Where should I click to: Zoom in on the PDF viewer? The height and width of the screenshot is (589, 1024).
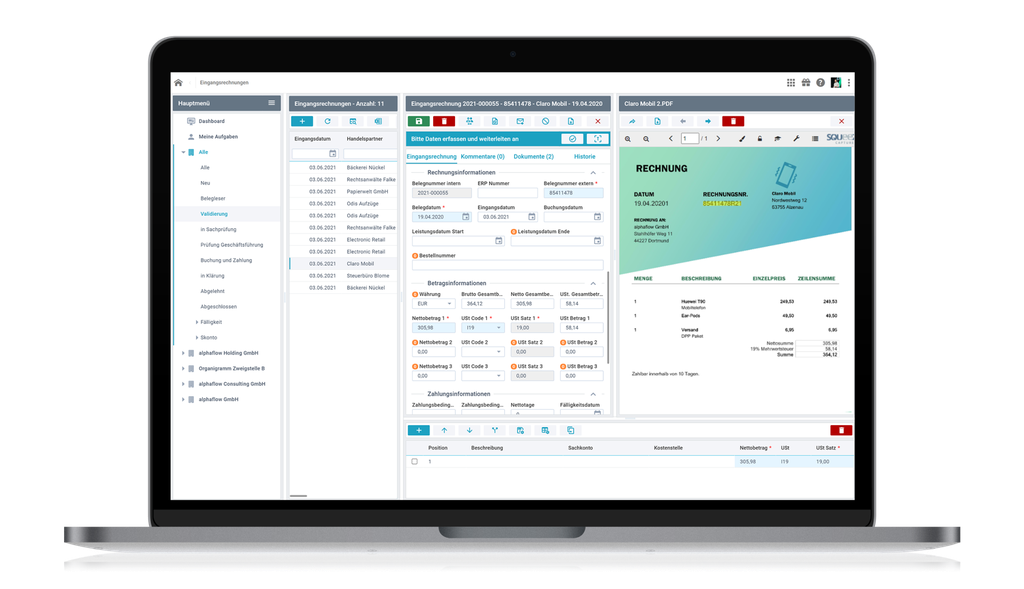point(628,139)
